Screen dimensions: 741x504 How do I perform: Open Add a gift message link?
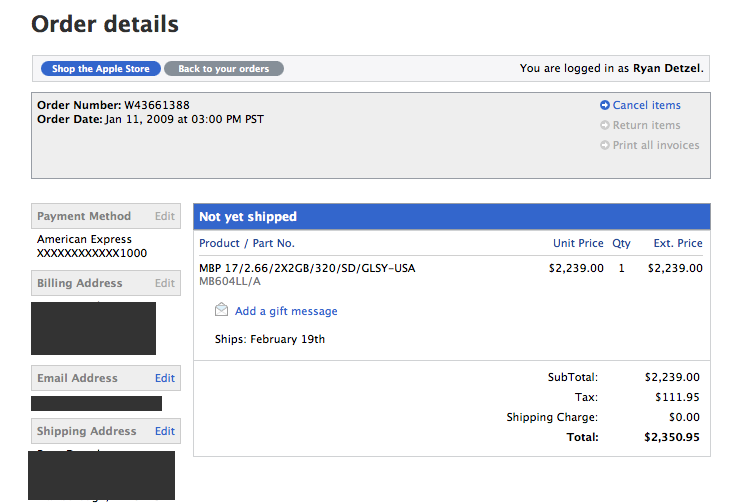point(286,311)
